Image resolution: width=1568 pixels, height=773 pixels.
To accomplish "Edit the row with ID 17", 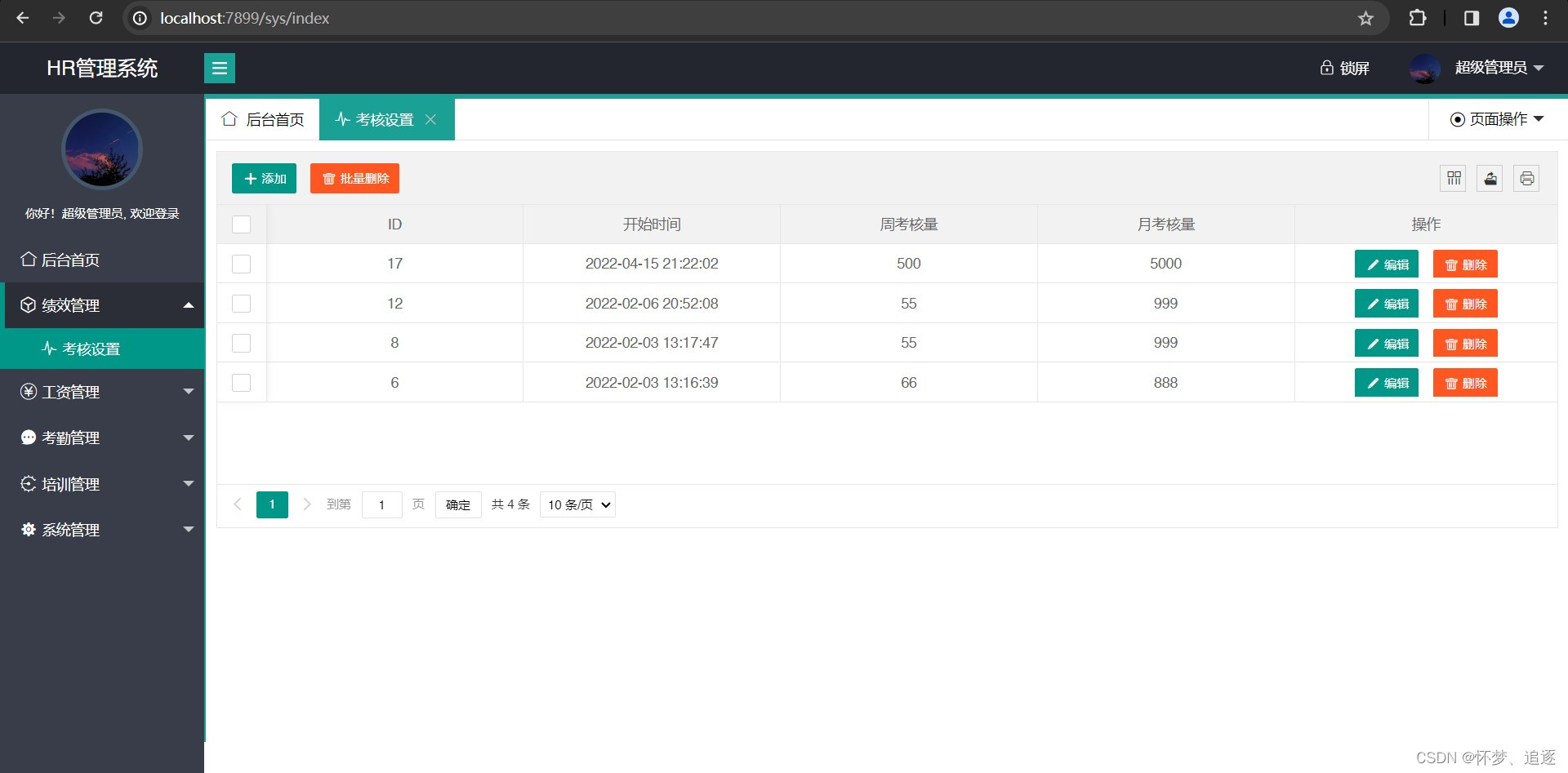I will pos(1387,264).
